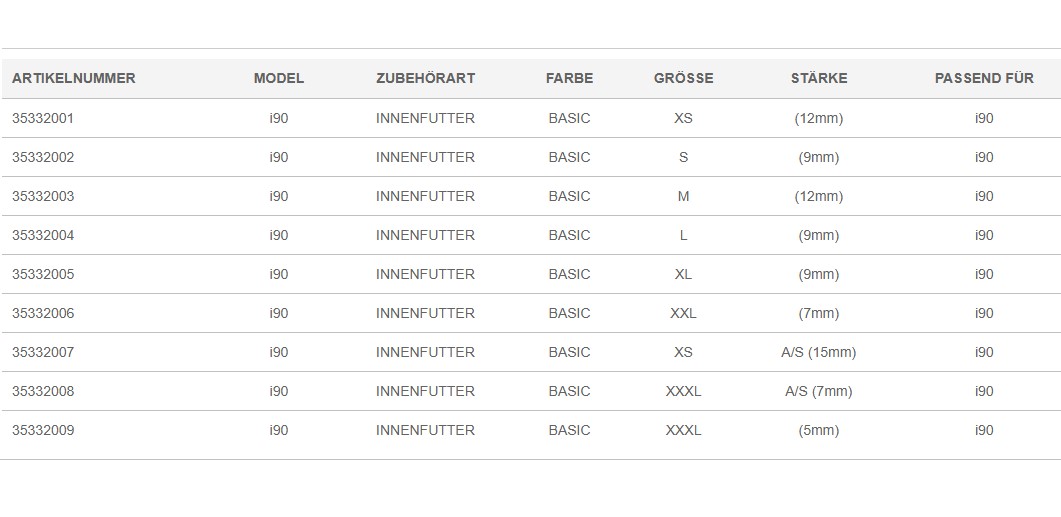Select article number 35332009
Viewport: 1061px width, 517px height.
pos(43,430)
